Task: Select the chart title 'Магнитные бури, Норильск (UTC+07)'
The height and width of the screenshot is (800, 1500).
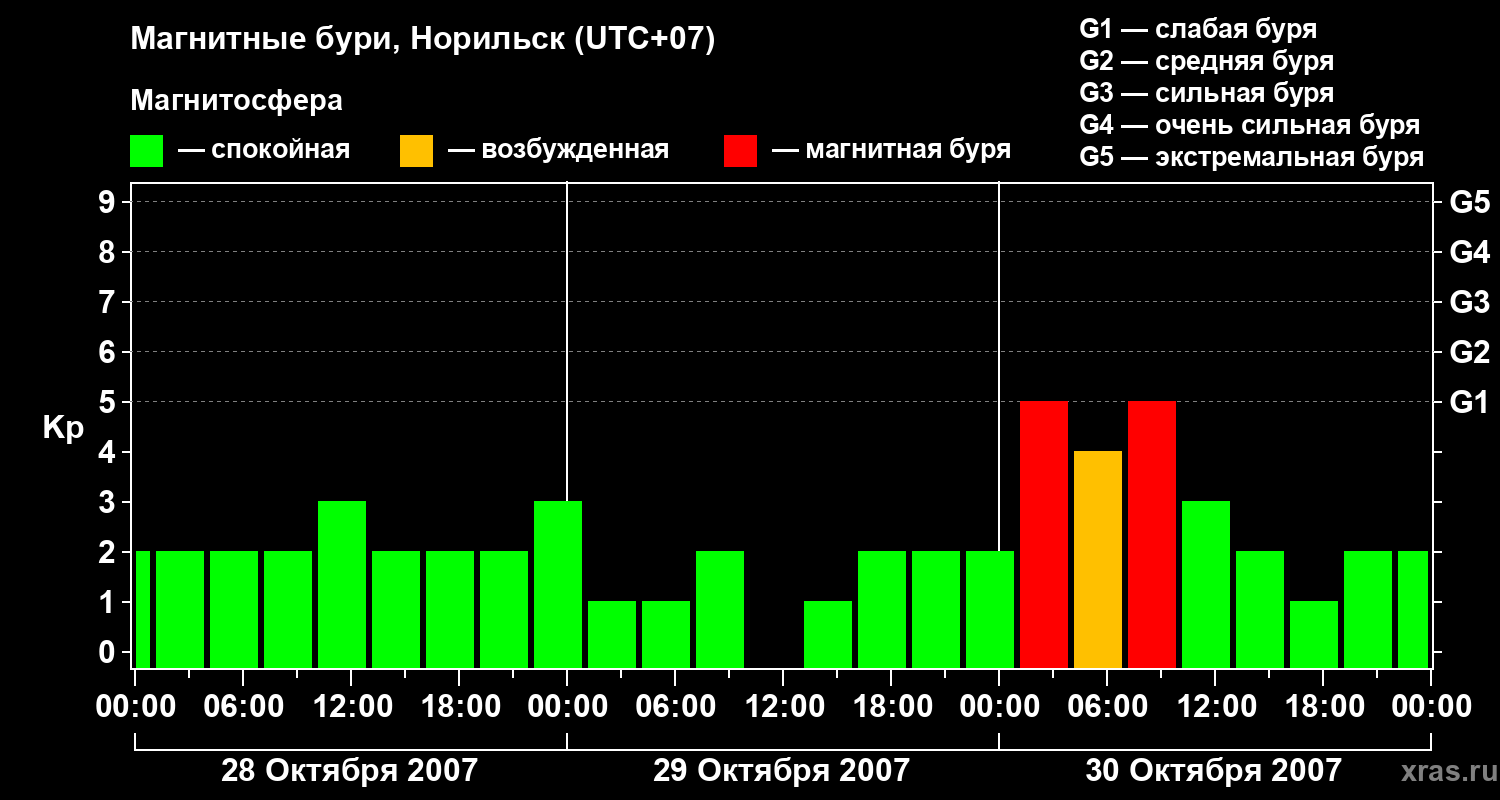Action: click(x=423, y=40)
